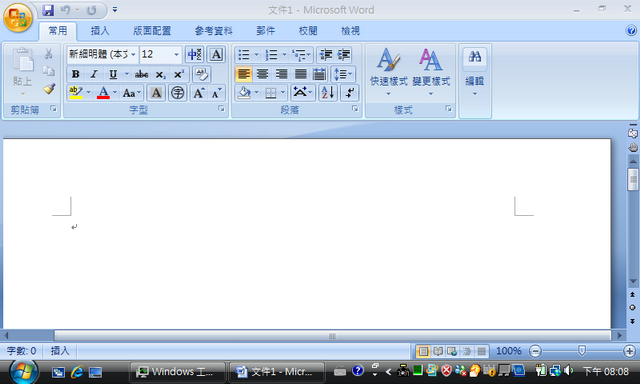Apply subscript formatting

160,74
